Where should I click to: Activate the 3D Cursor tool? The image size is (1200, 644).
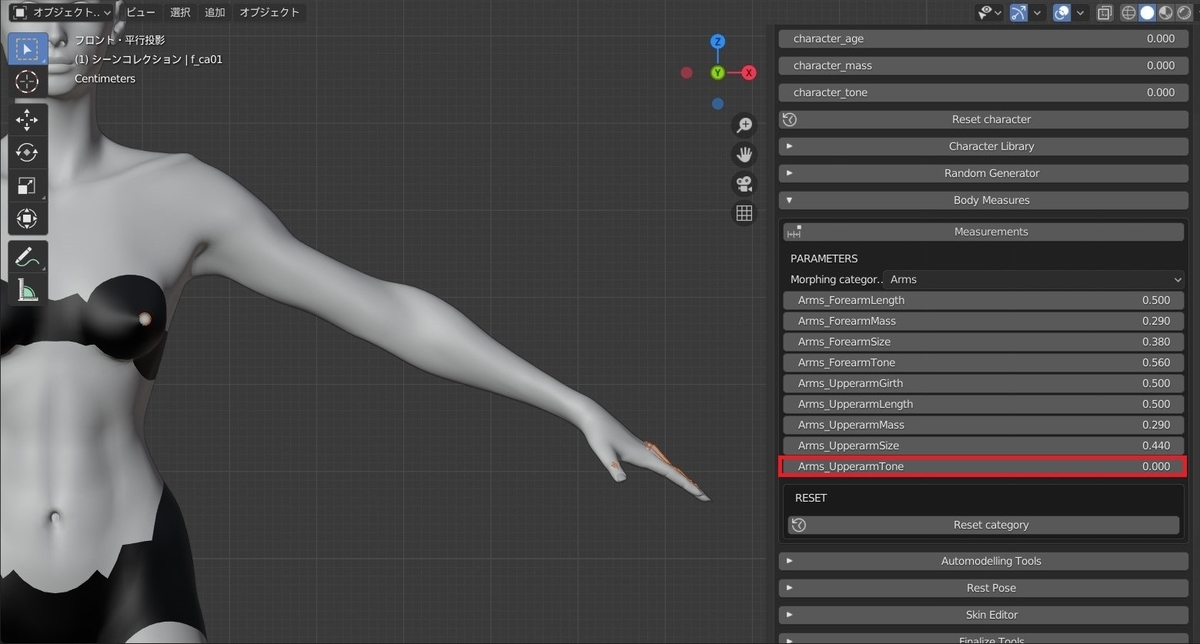(x=27, y=82)
